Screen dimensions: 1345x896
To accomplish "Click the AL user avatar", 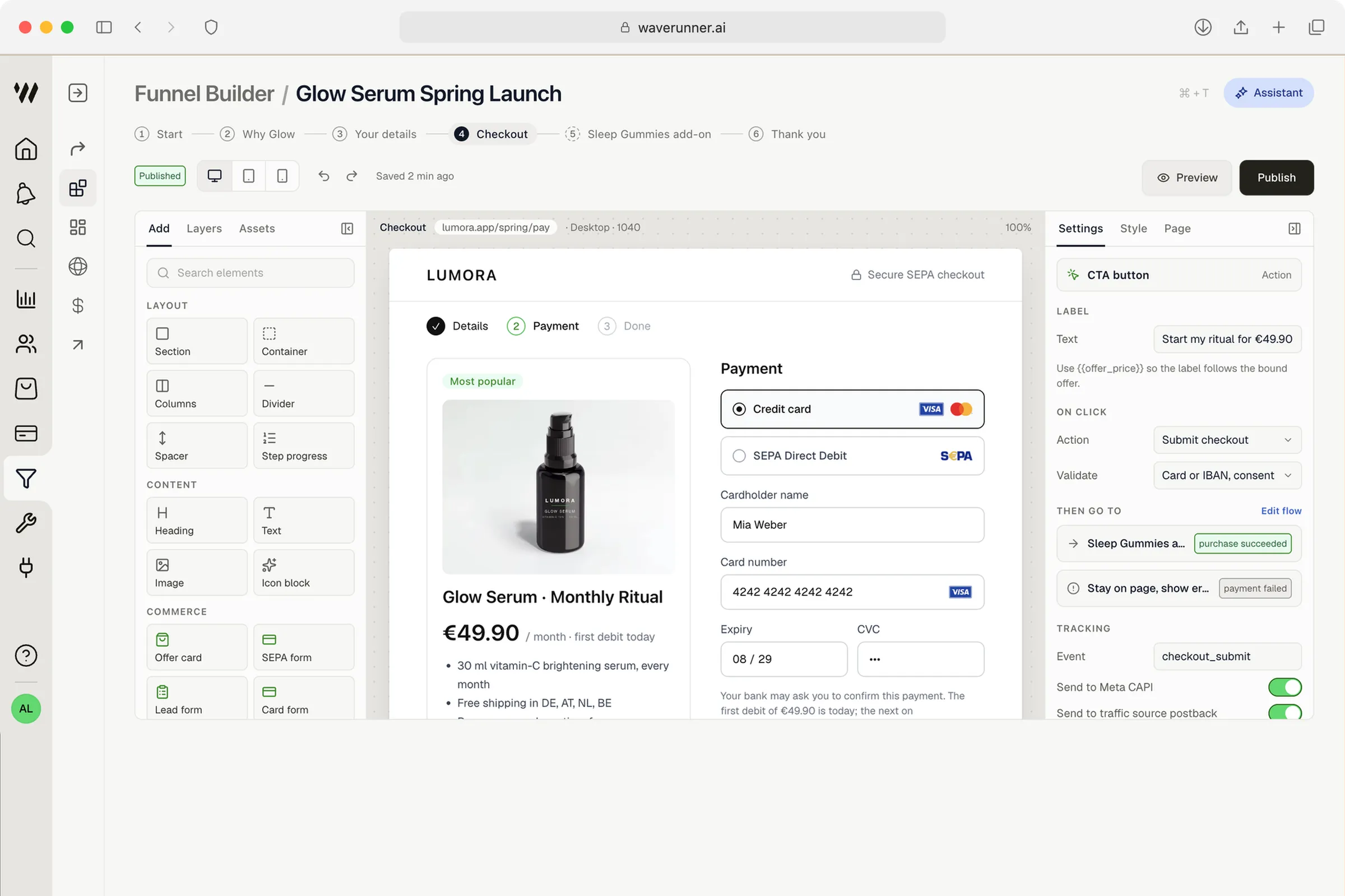I will [x=26, y=709].
